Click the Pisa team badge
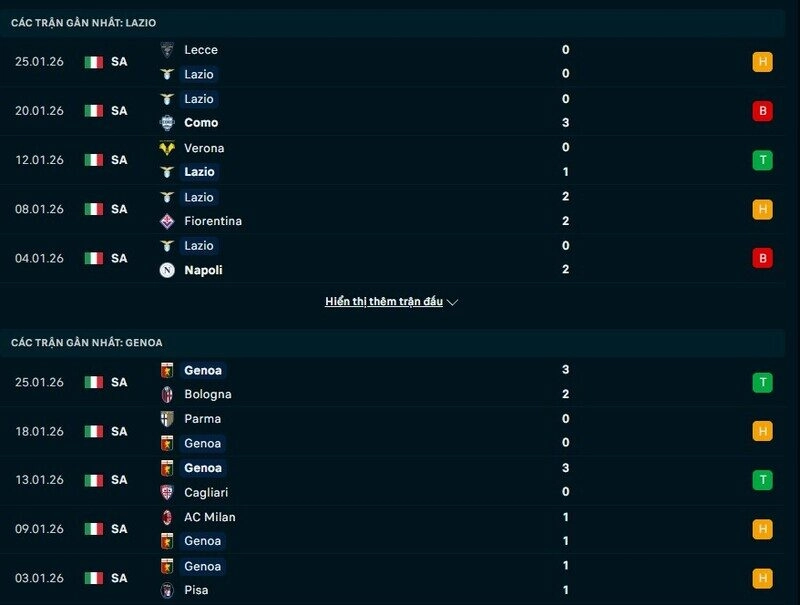 (x=165, y=590)
